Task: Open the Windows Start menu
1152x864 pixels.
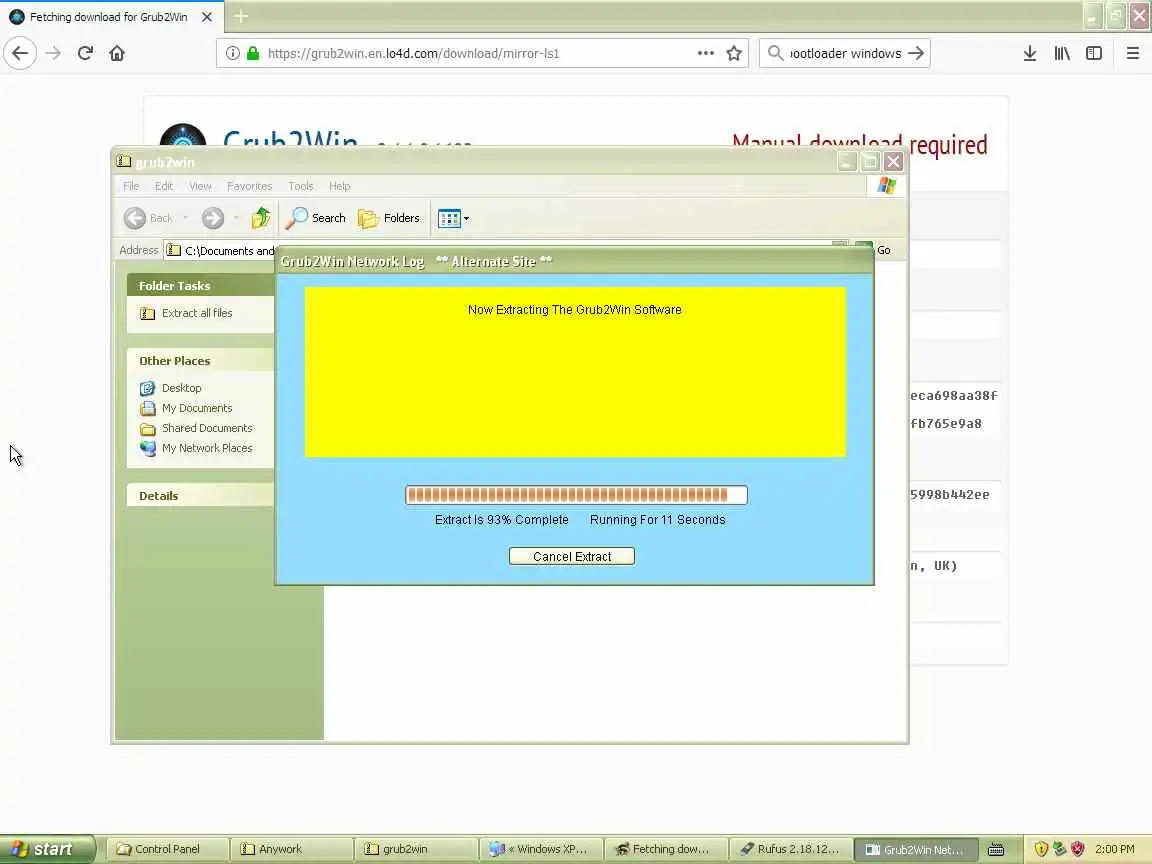Action: pos(47,849)
